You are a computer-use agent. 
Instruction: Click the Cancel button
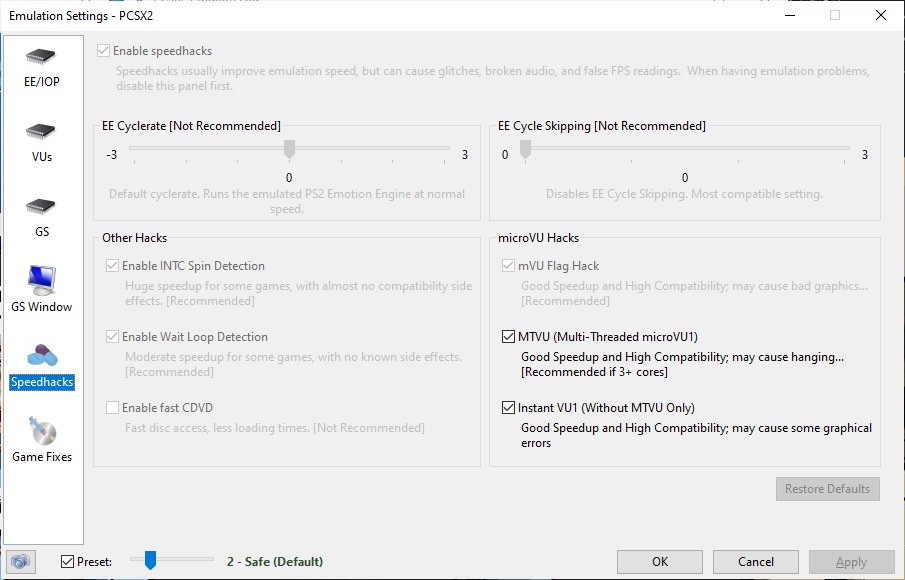tap(756, 562)
